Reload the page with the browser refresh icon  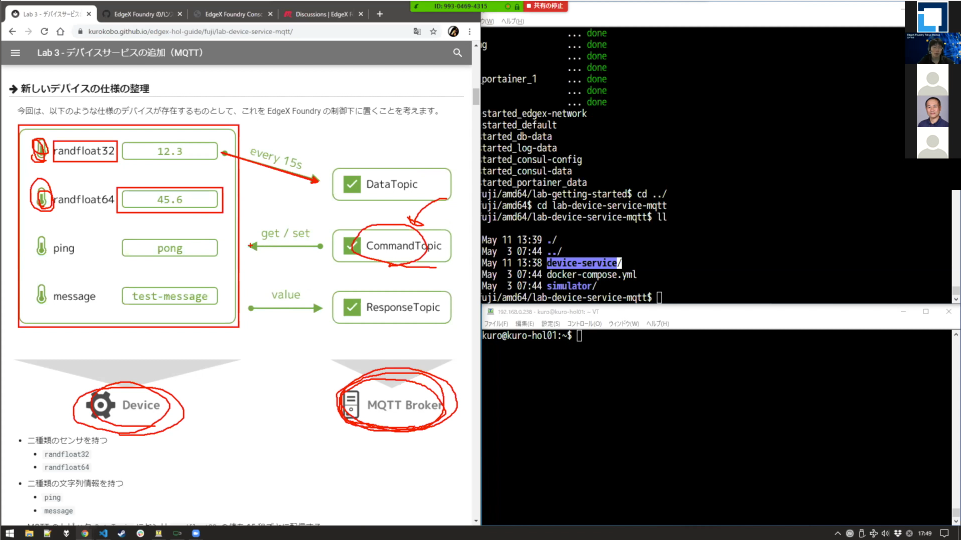pos(43,31)
